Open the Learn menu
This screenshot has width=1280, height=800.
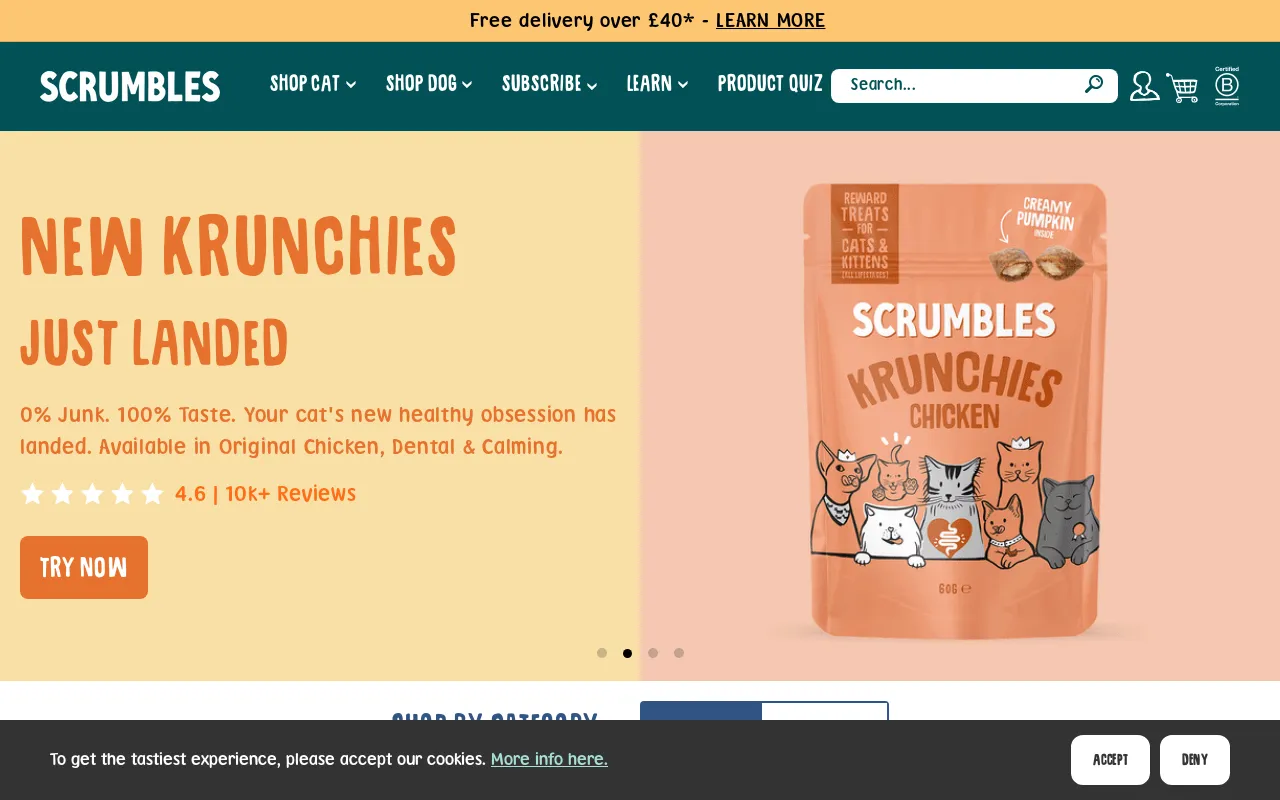point(657,84)
